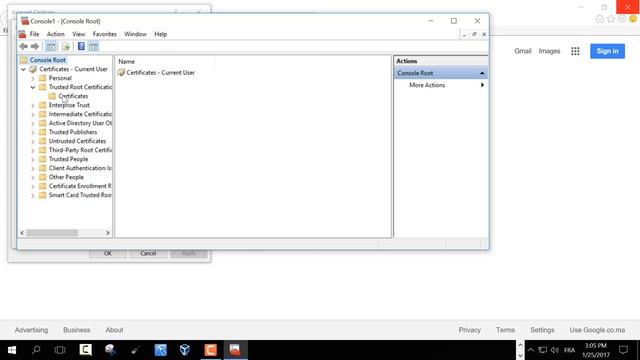The width and height of the screenshot is (640, 360).
Task: Click the Export List toolbar icon
Action: [x=66, y=47]
